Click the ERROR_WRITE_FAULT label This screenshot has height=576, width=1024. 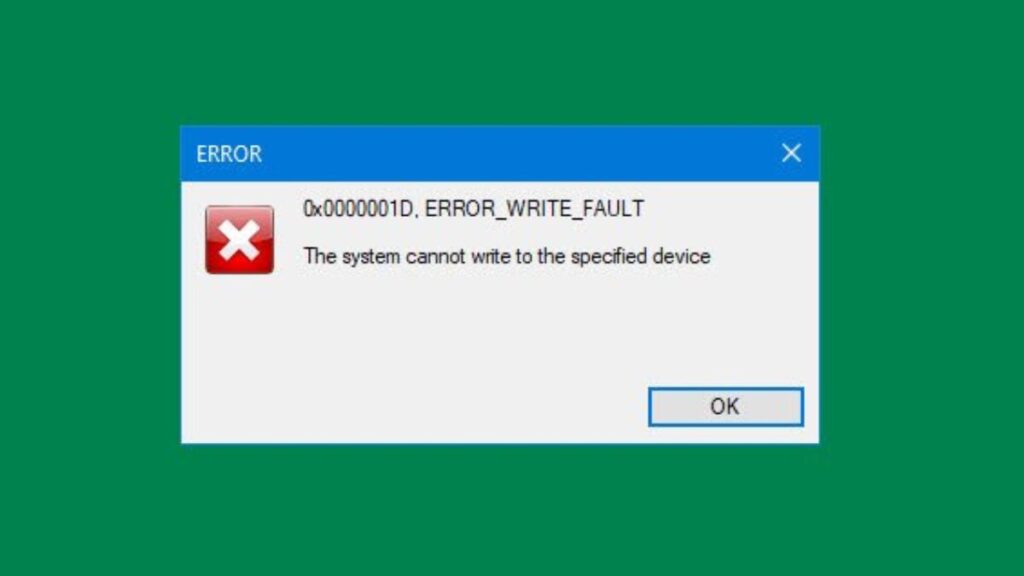point(534,209)
